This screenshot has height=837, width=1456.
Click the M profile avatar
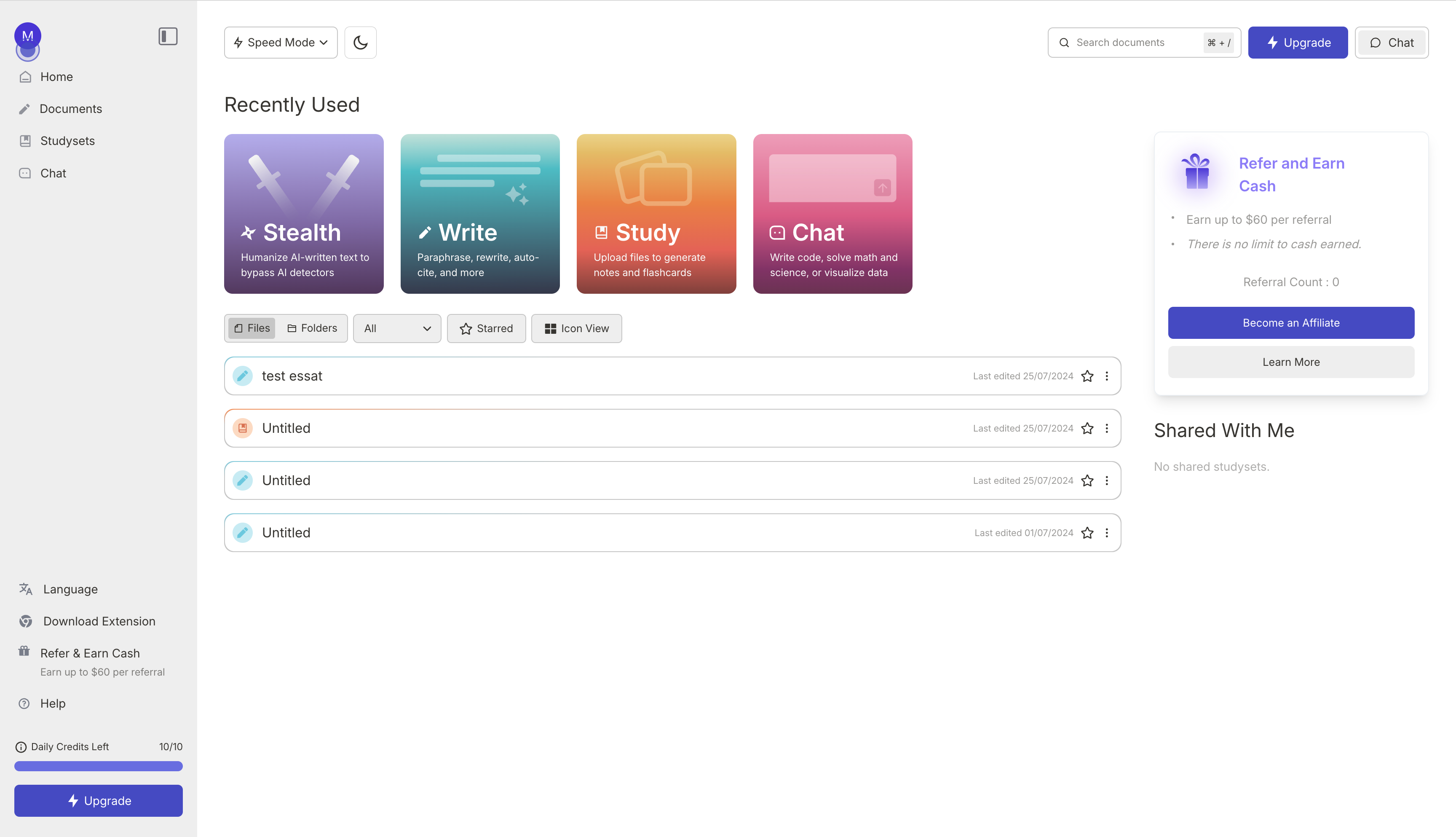[27, 36]
